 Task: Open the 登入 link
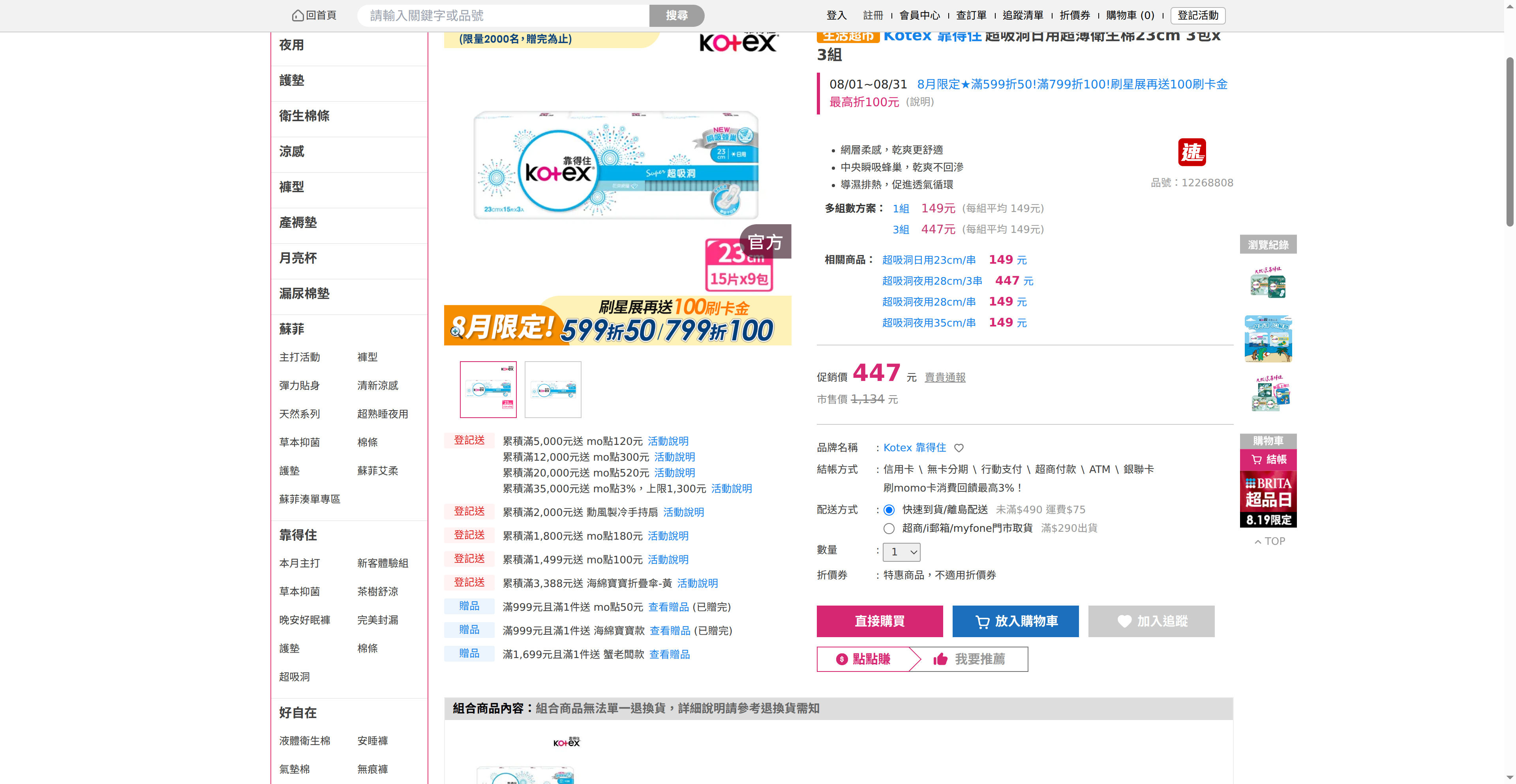coord(836,15)
